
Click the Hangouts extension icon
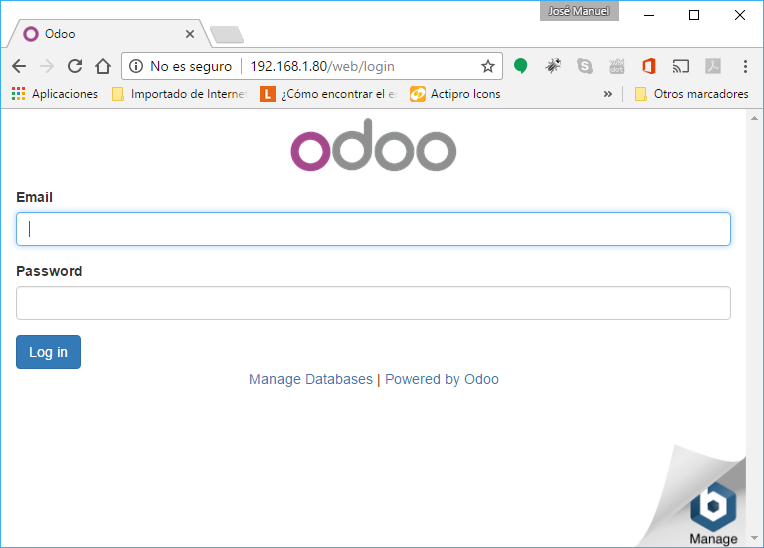520,67
